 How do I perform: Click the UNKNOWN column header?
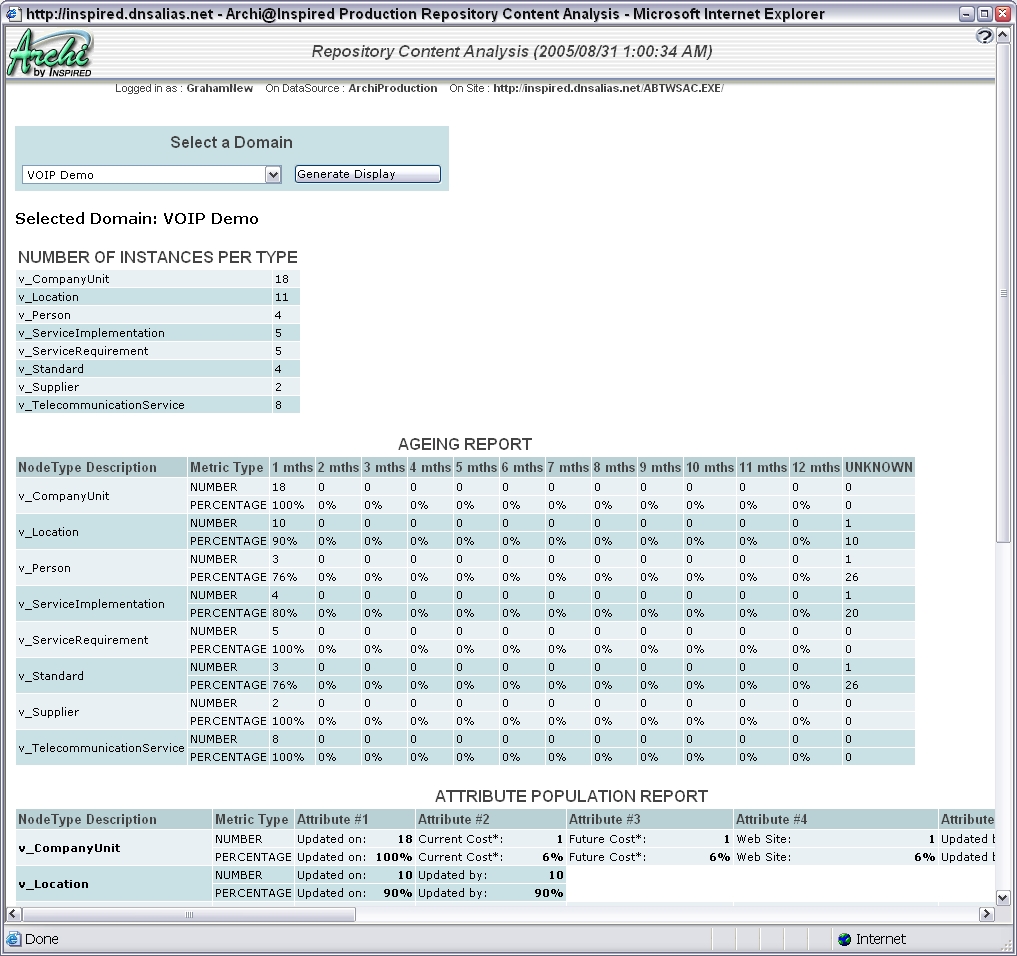click(x=877, y=466)
